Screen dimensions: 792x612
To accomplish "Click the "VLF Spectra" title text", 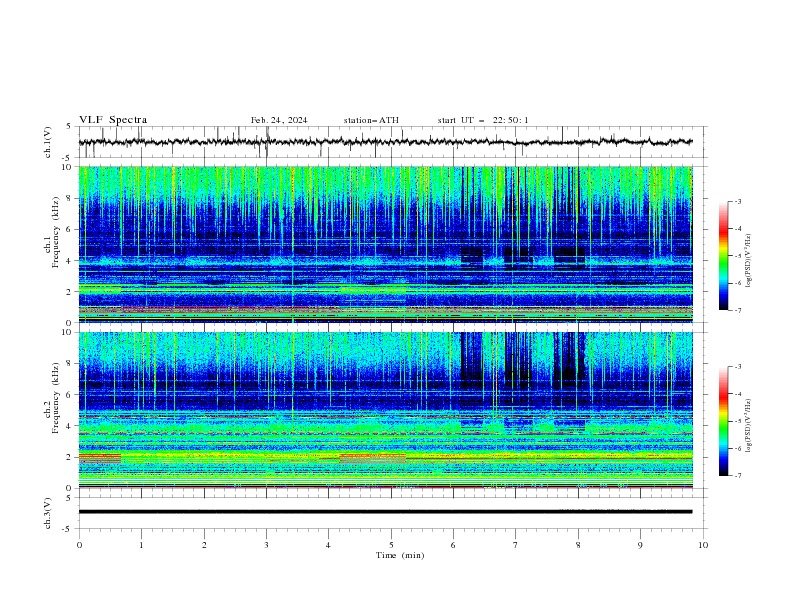I will pyautogui.click(x=113, y=120).
